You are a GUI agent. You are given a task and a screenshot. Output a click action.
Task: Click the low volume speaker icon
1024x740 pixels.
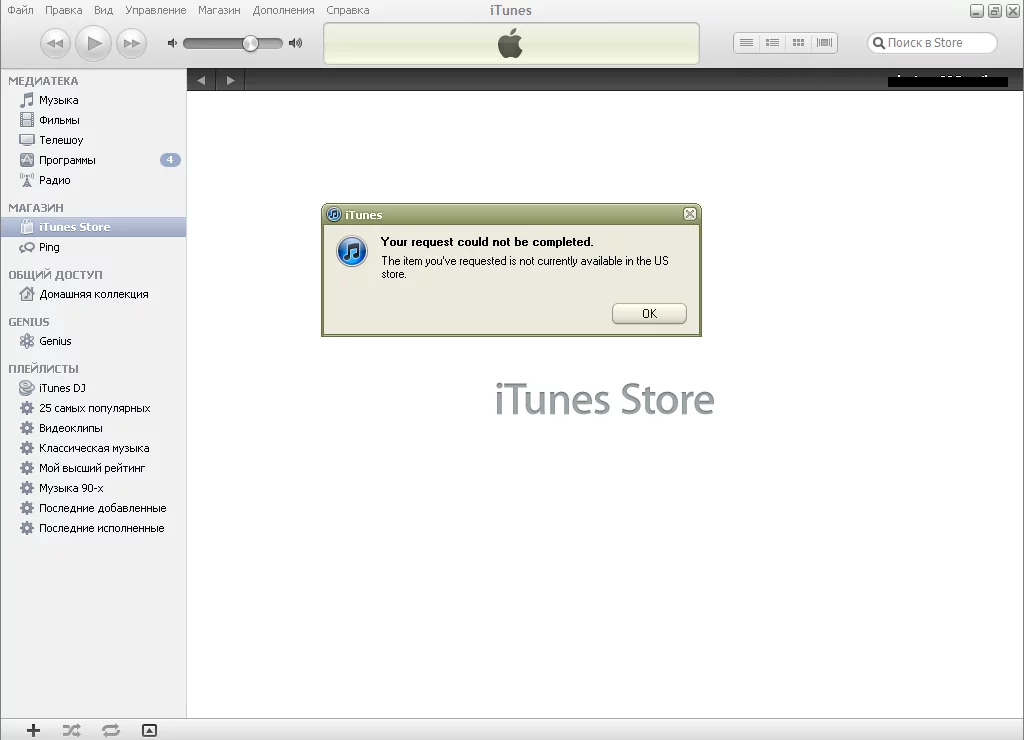[x=172, y=43]
